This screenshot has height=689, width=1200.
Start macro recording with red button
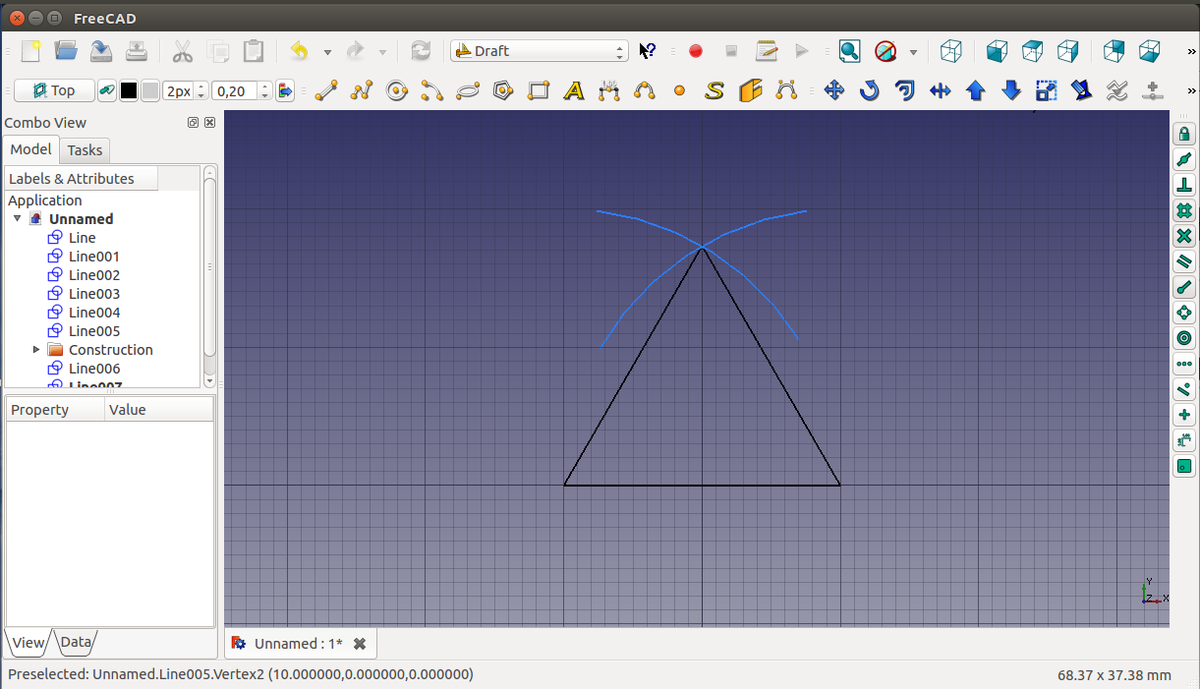696,51
